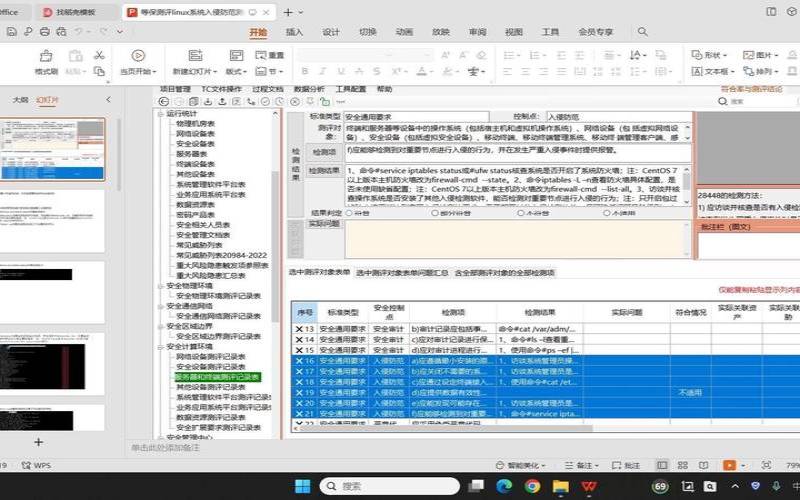Screen dimensions: 800x500
Task: Start slideshow with orange play button in status bar
Action: pyautogui.click(x=729, y=465)
